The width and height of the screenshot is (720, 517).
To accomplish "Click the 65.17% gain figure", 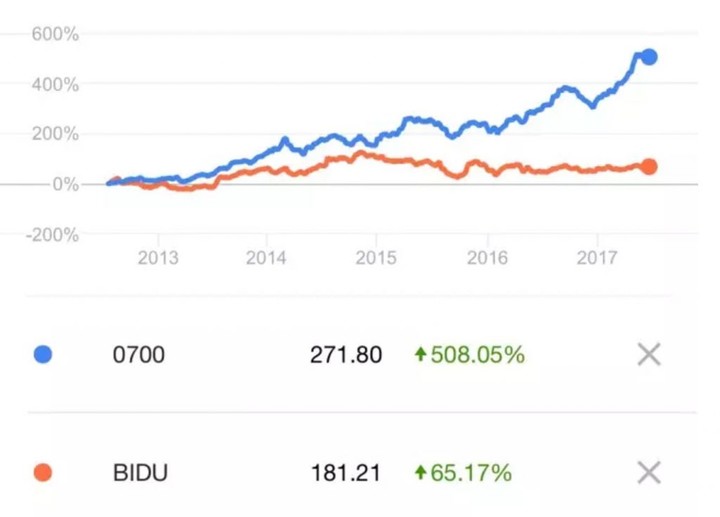I will pyautogui.click(x=471, y=473).
